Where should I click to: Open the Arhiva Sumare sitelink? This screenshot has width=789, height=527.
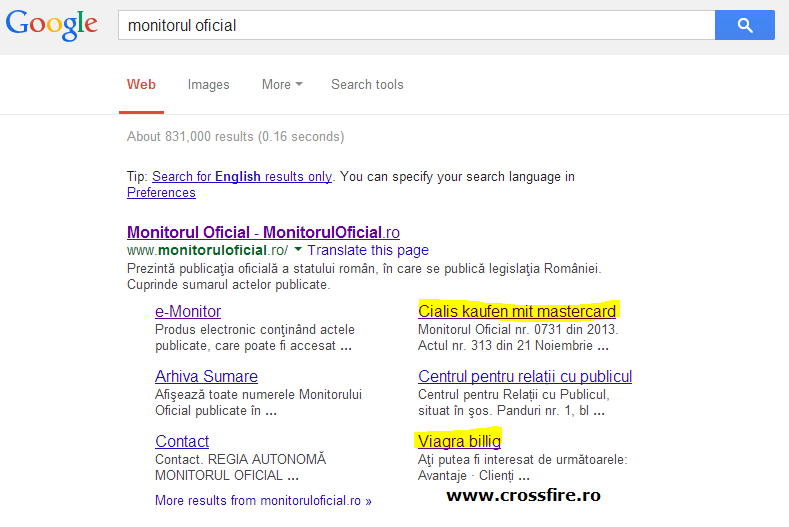pyautogui.click(x=206, y=377)
